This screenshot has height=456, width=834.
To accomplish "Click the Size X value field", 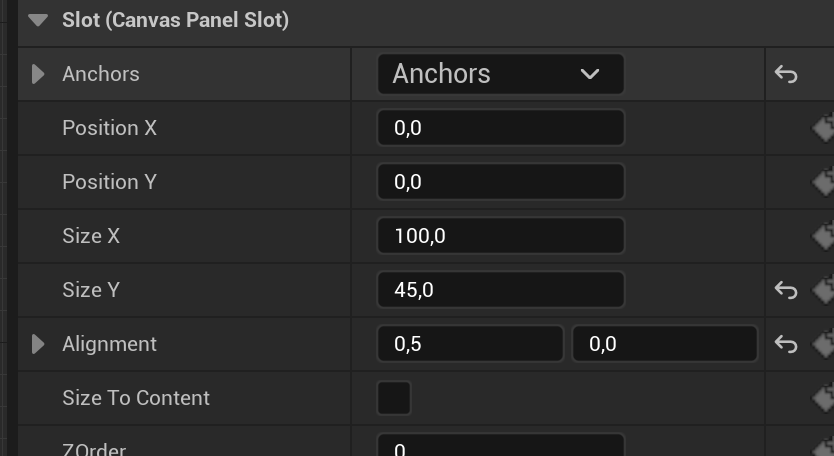I will [x=500, y=236].
